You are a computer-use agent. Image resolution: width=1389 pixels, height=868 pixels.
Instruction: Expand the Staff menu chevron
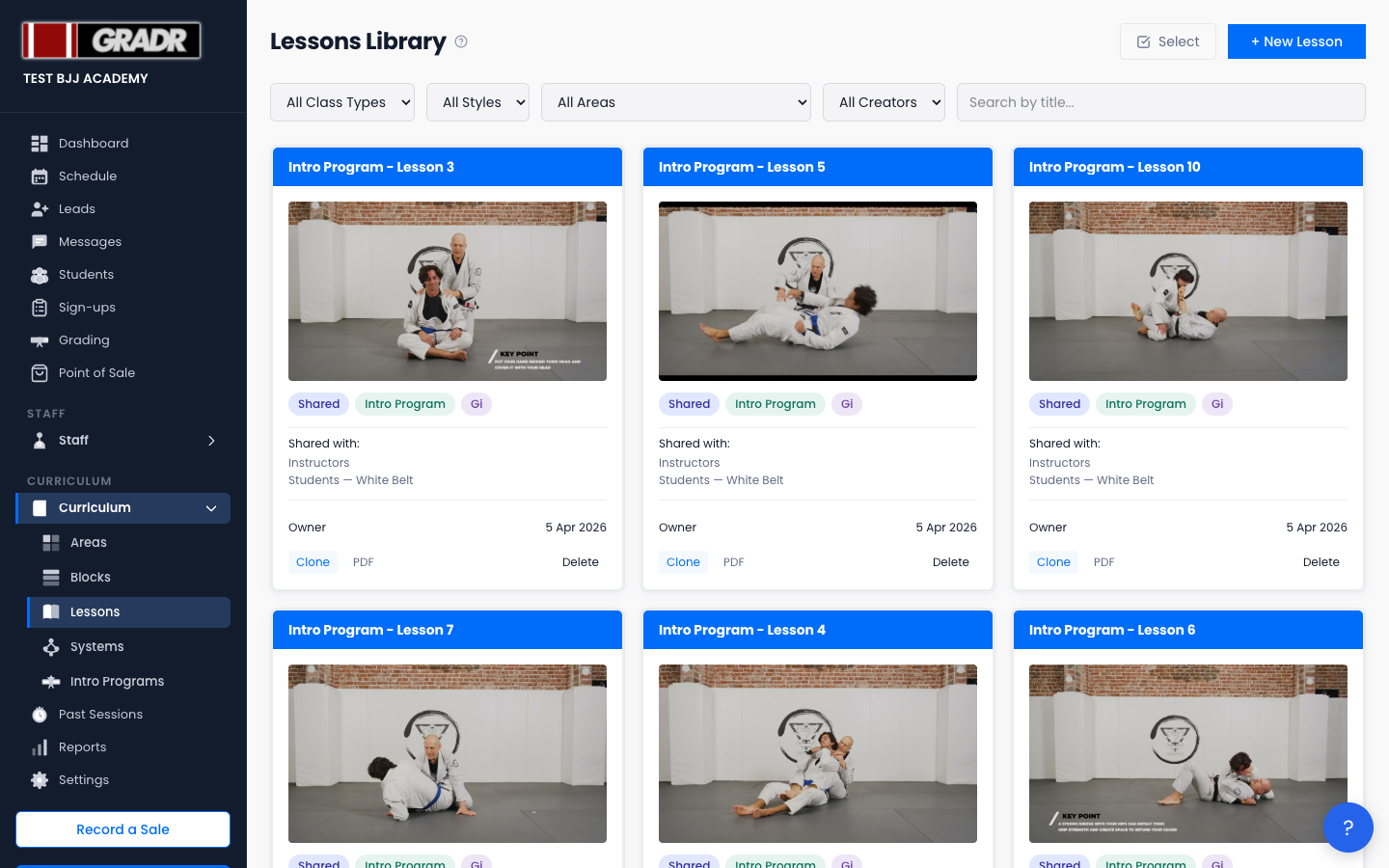[211, 441]
